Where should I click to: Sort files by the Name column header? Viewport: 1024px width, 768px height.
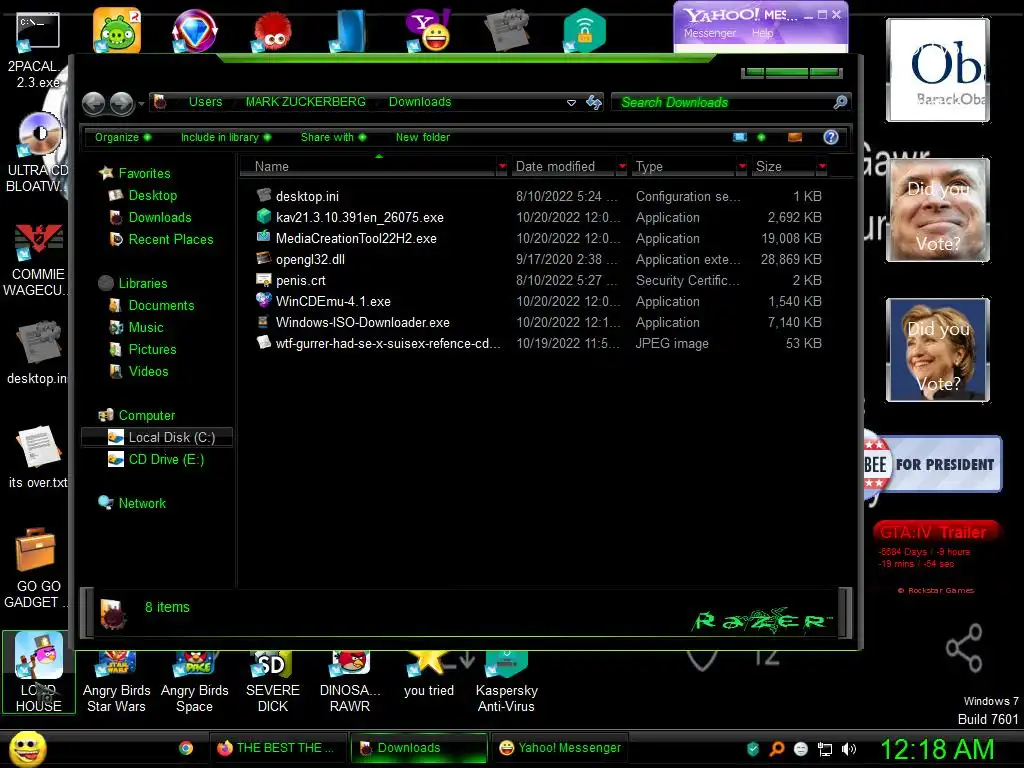click(x=369, y=167)
